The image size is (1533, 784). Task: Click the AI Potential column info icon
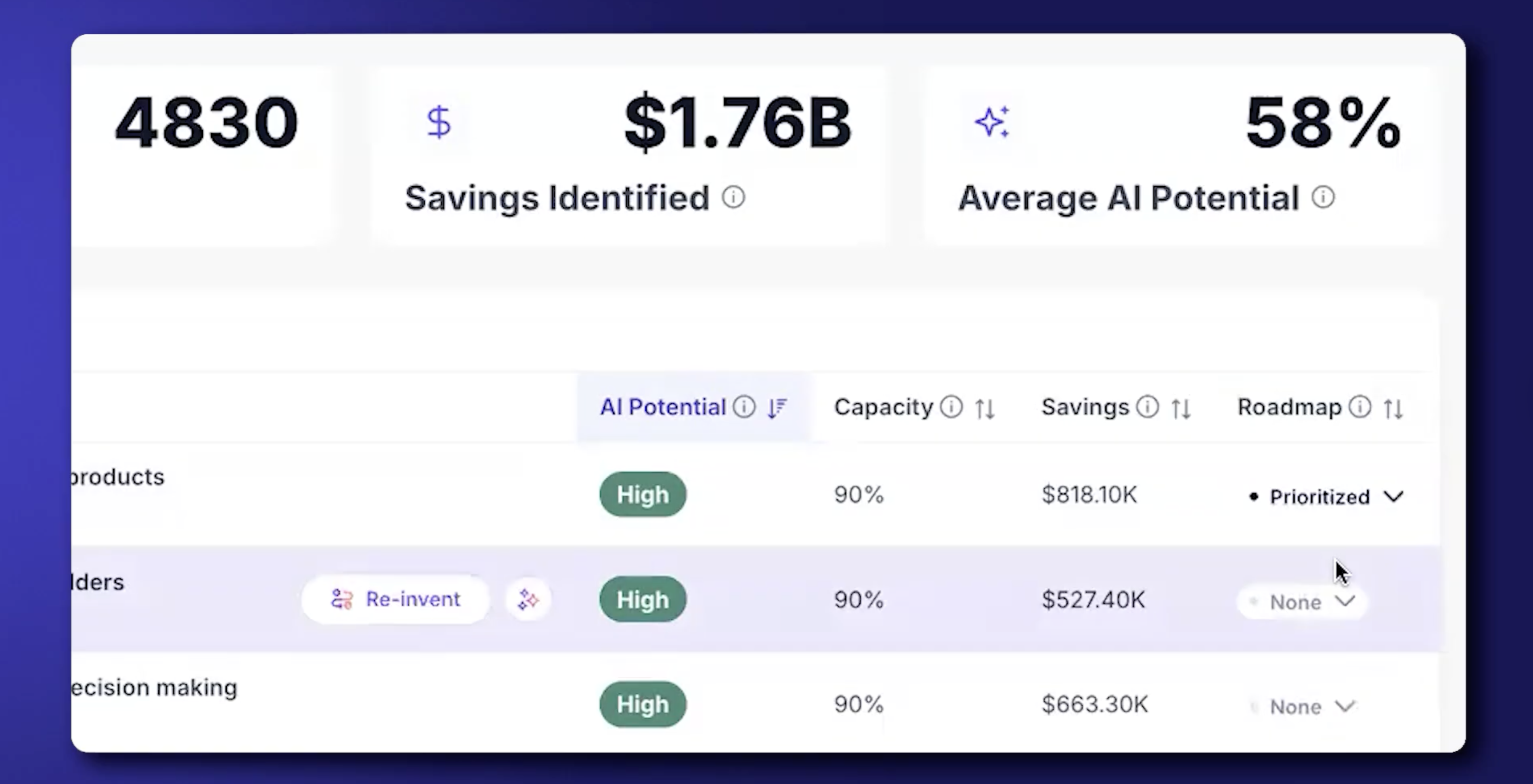click(744, 408)
